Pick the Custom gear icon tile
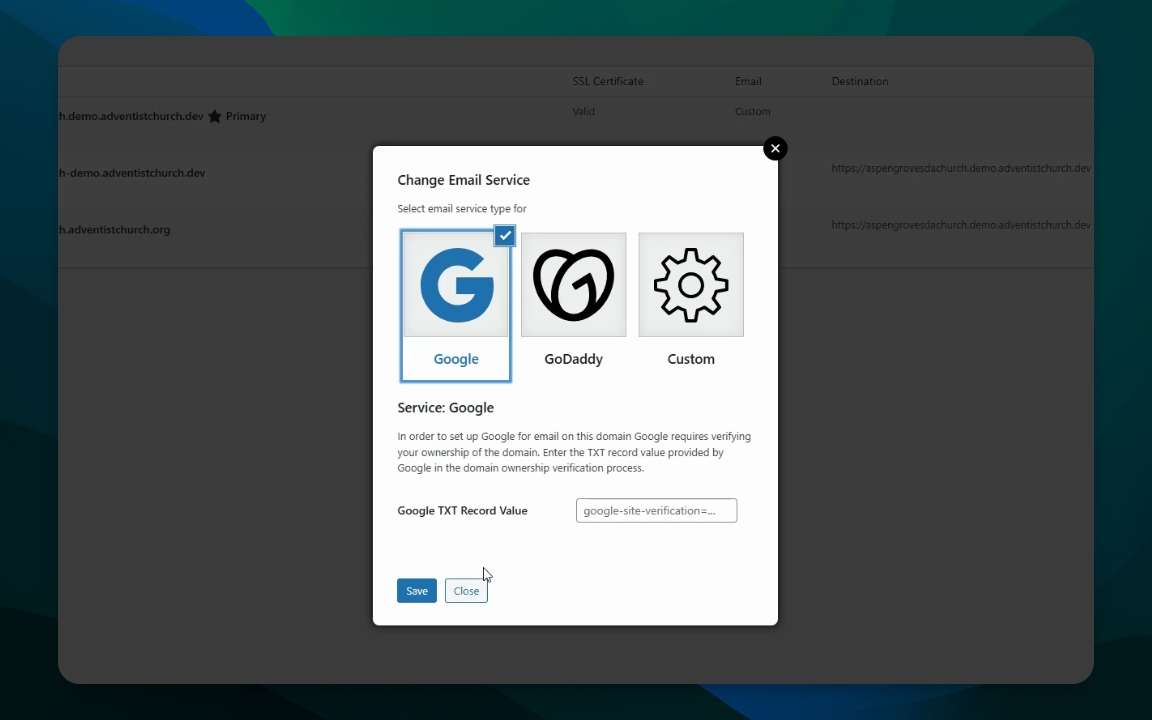The width and height of the screenshot is (1152, 720). tap(691, 284)
